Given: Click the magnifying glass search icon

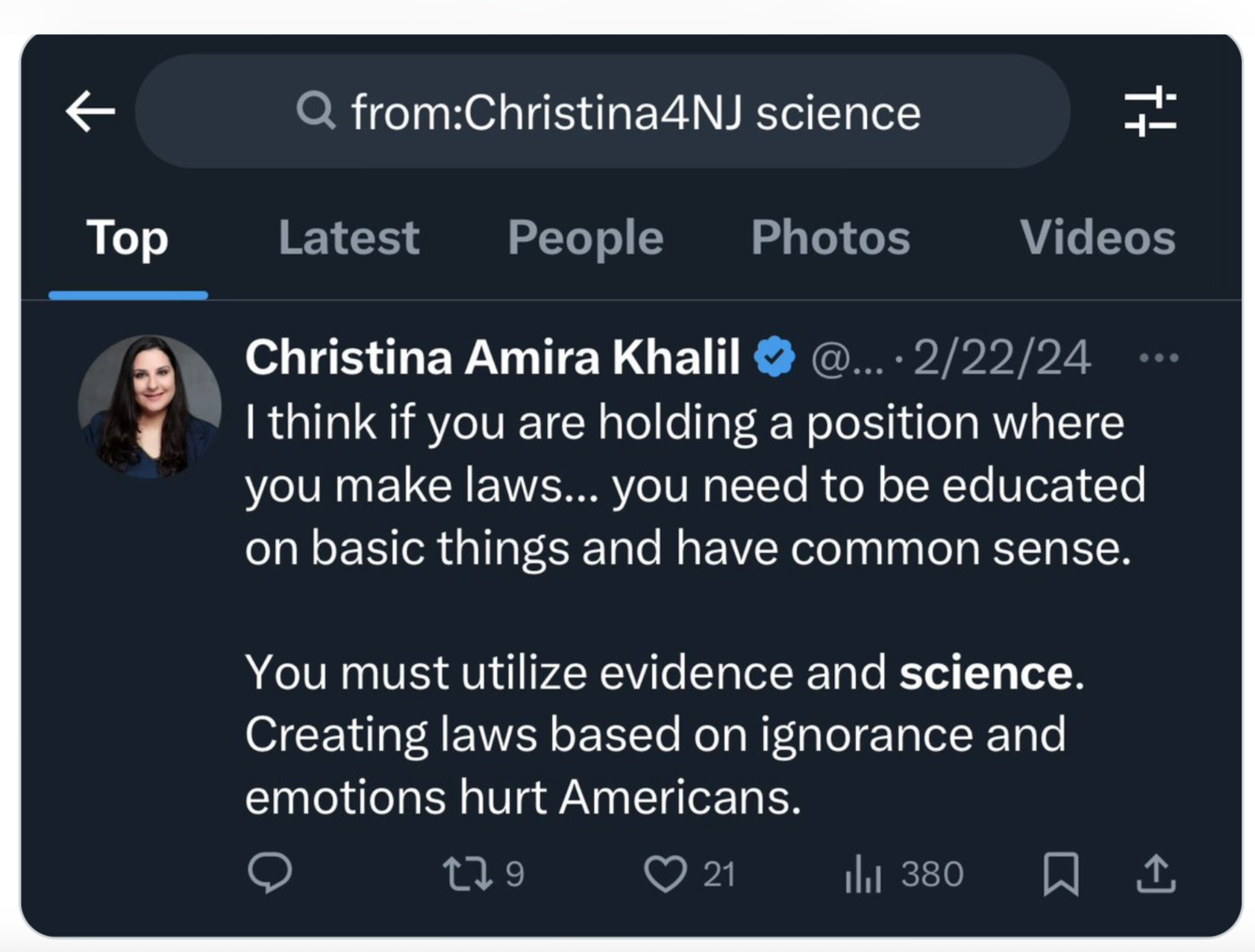Looking at the screenshot, I should [x=316, y=111].
